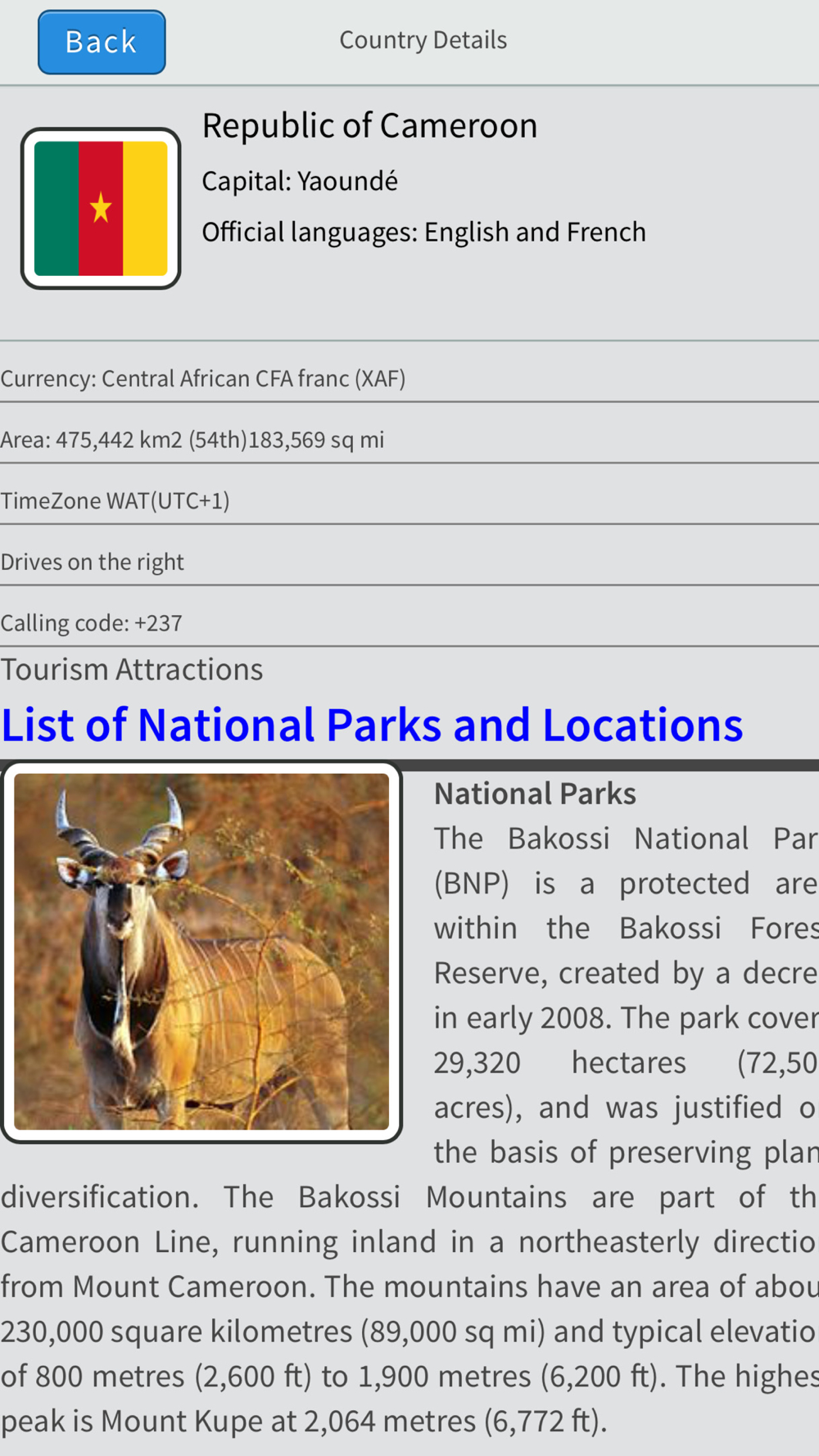Select the Currency Central African CFA franc row
The width and height of the screenshot is (819, 1456).
tap(203, 378)
